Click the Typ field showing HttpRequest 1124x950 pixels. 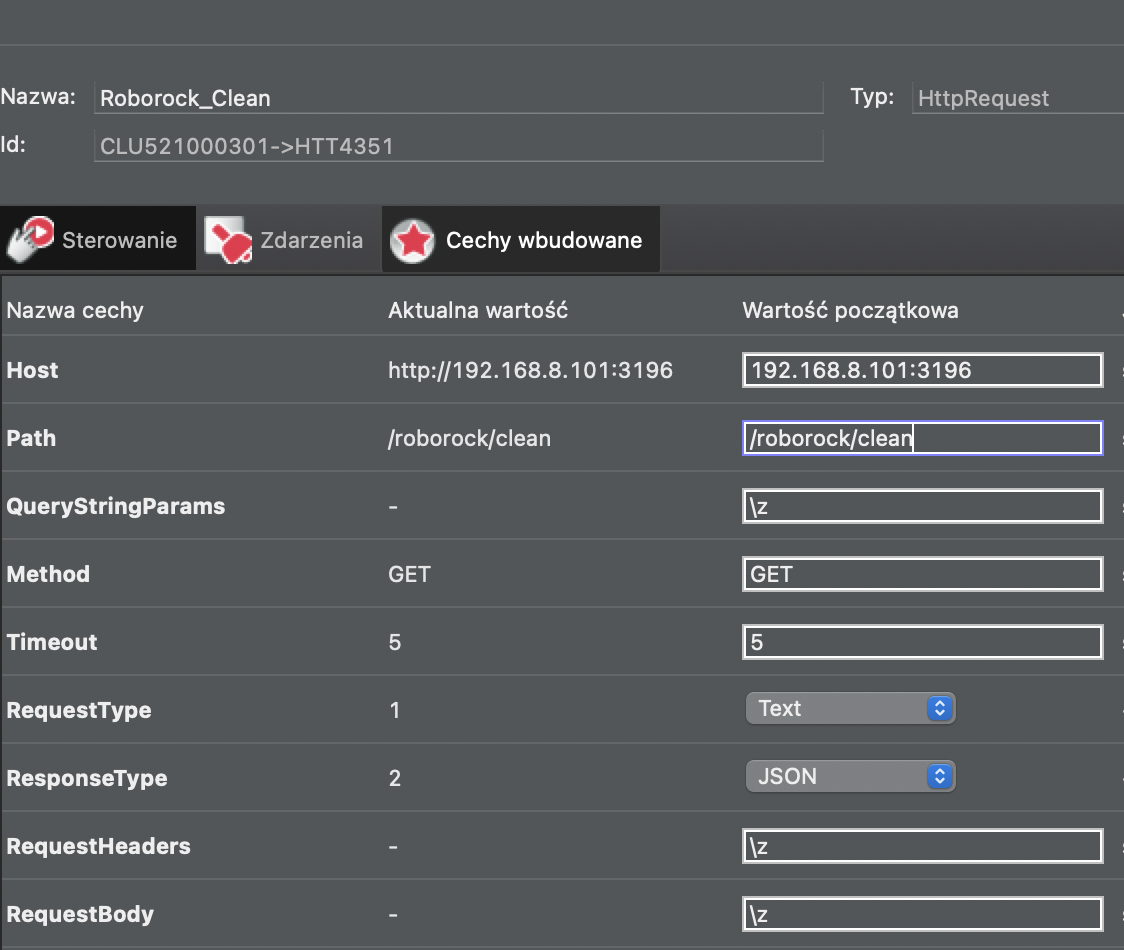coord(1018,98)
